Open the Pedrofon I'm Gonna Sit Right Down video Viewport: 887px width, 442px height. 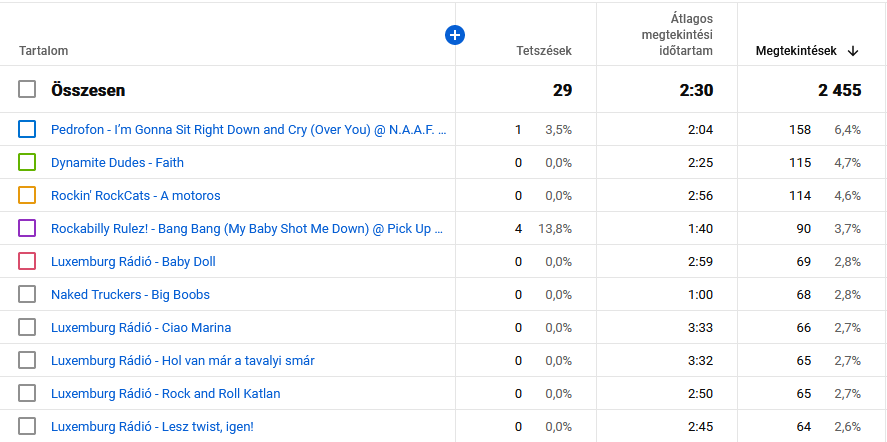(x=248, y=129)
